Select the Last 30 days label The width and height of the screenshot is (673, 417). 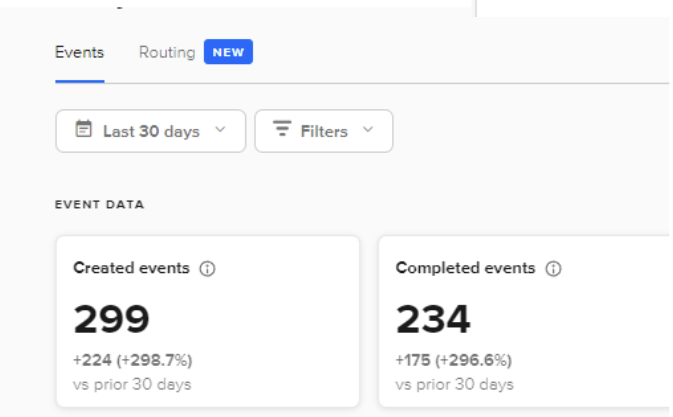coord(151,131)
